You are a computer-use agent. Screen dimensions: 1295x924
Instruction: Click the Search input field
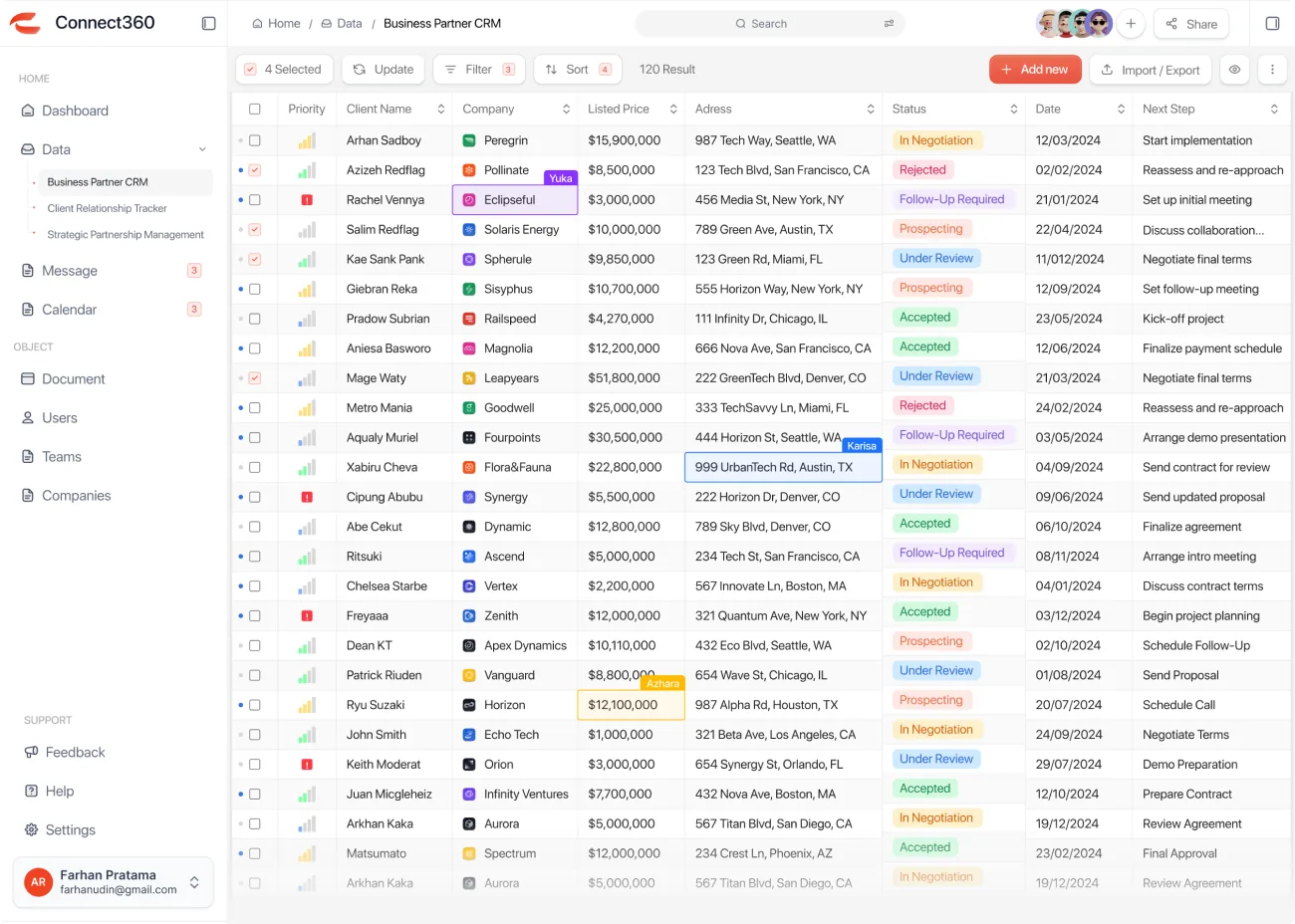769,23
